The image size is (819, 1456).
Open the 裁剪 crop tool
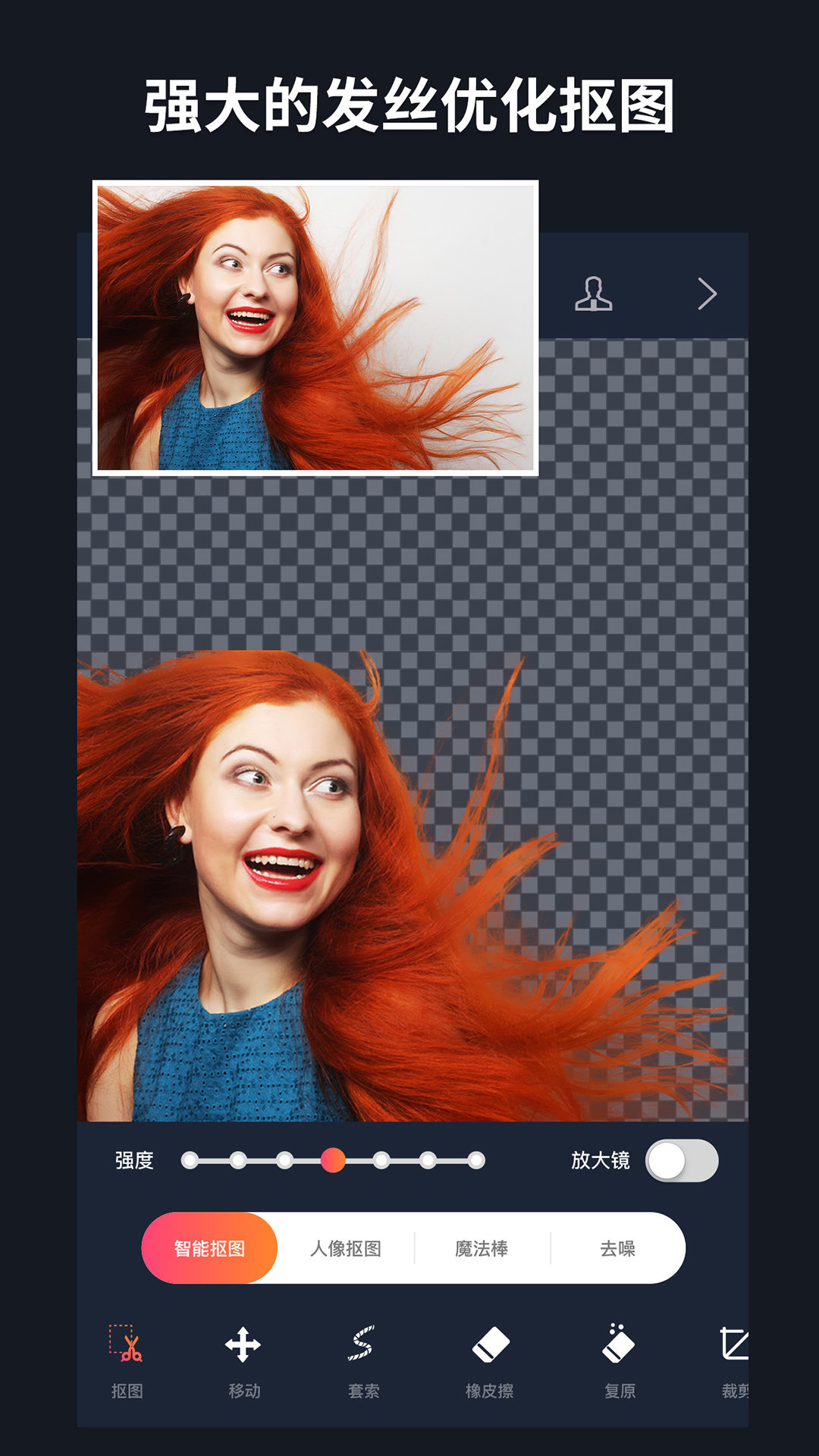point(733,1359)
